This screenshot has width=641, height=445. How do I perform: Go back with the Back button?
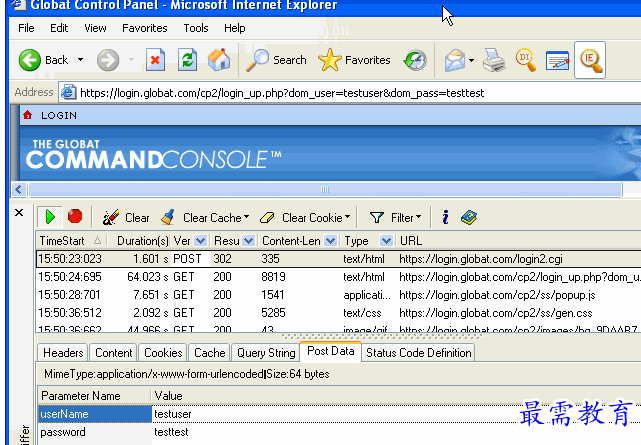pos(43,60)
